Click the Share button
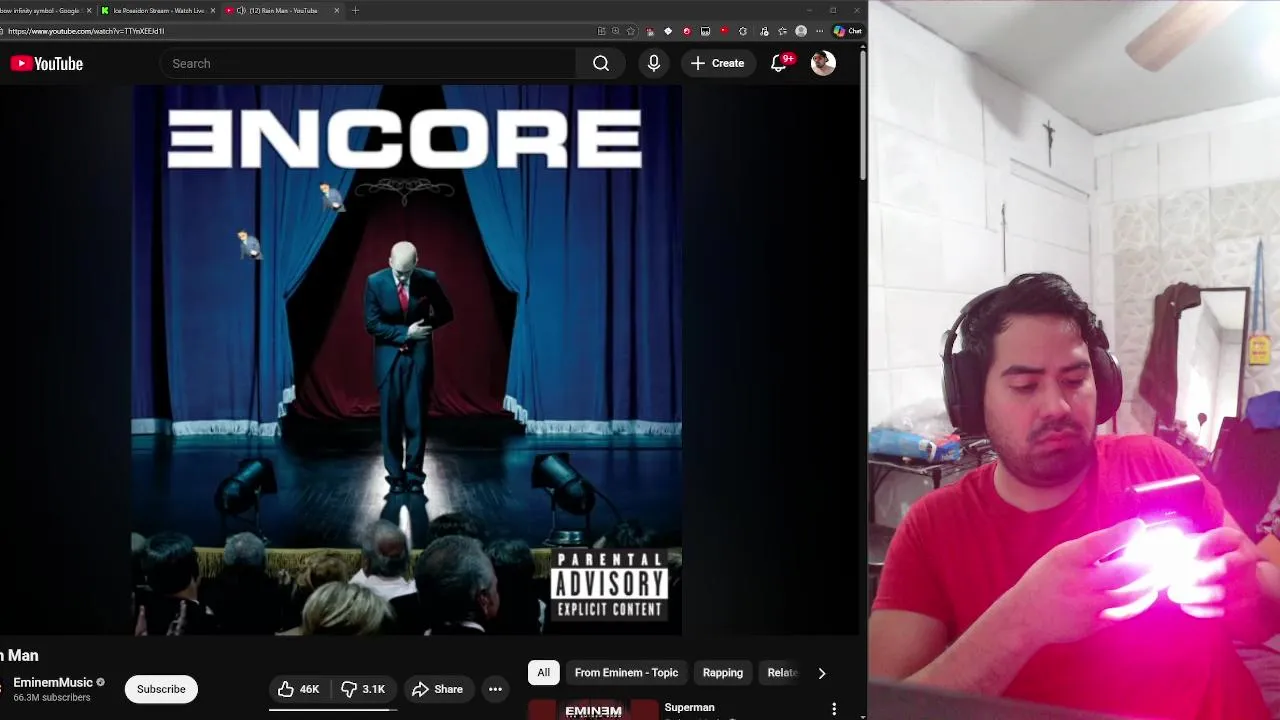Screen dimensions: 1280x720 [437, 689]
